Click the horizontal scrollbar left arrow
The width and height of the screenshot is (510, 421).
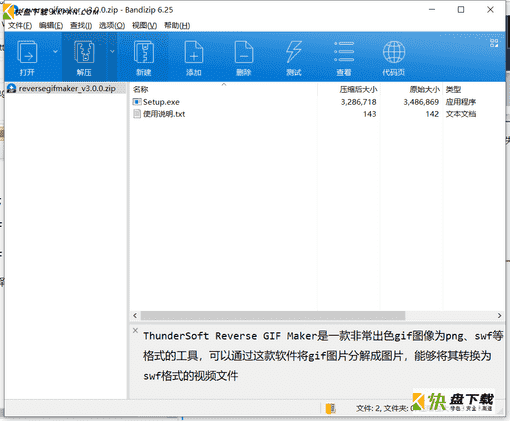[x=135, y=315]
